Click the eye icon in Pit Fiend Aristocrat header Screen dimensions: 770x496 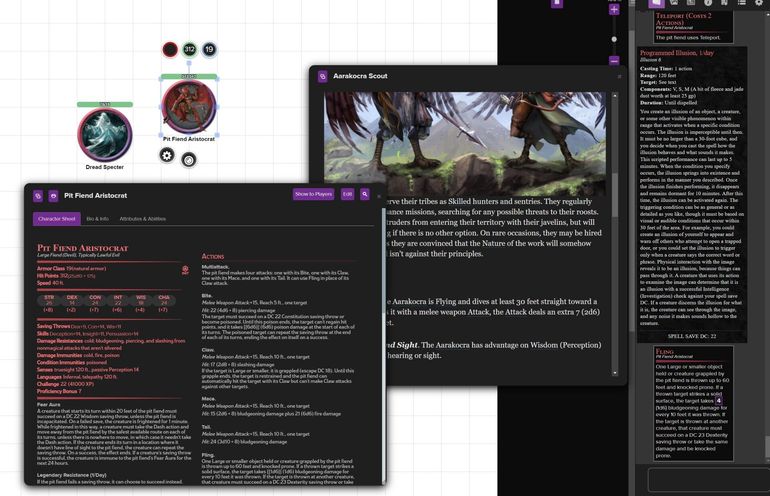(54, 196)
